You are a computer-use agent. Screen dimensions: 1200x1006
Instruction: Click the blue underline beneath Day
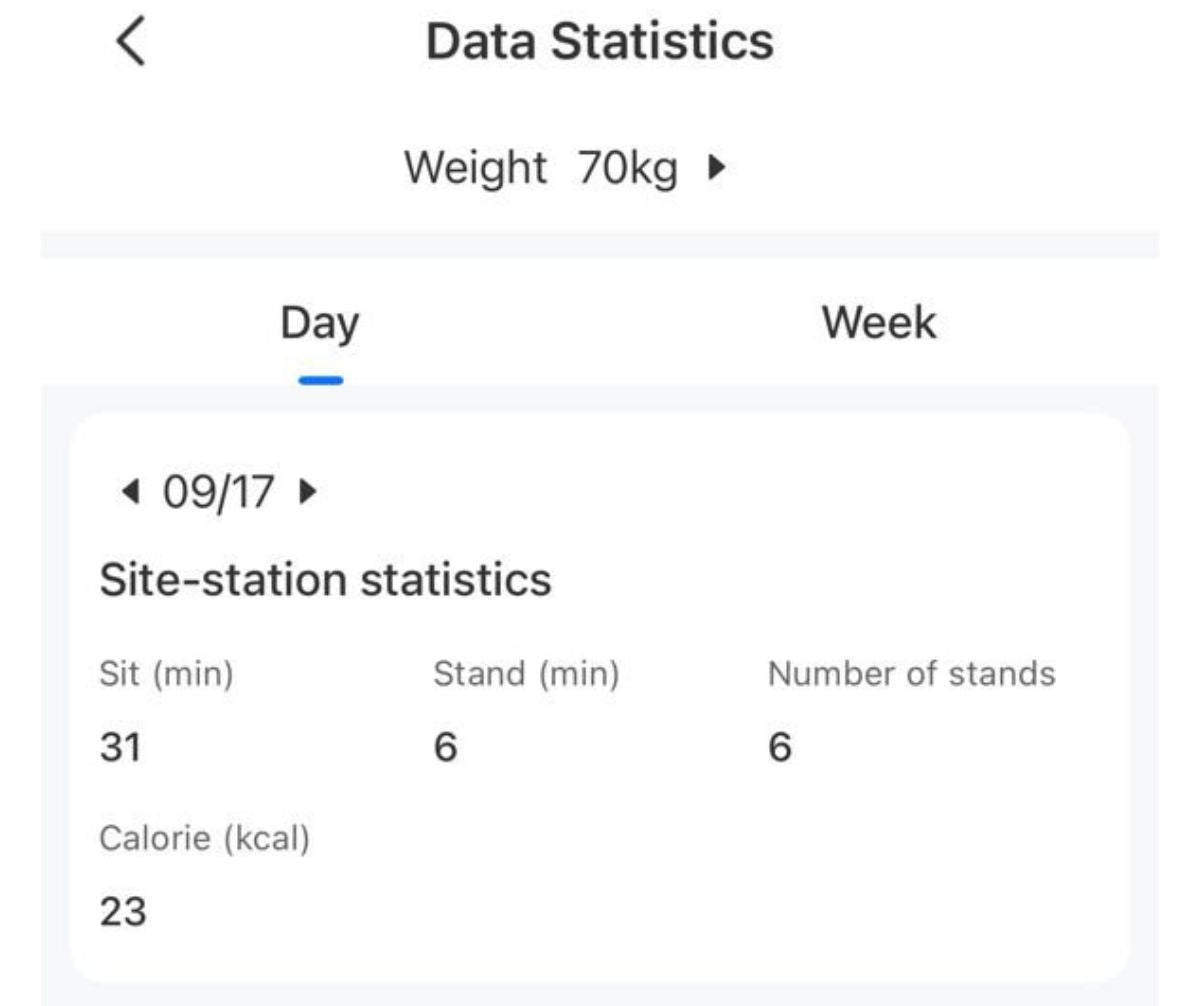[x=320, y=381]
